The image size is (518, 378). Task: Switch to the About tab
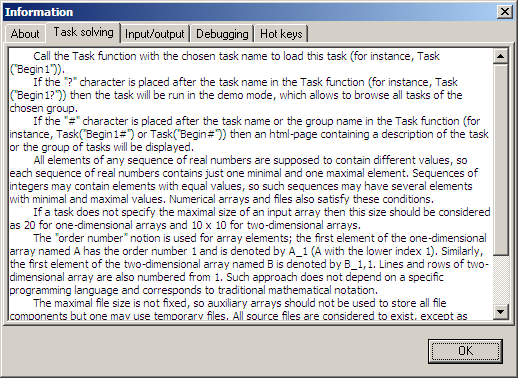25,34
